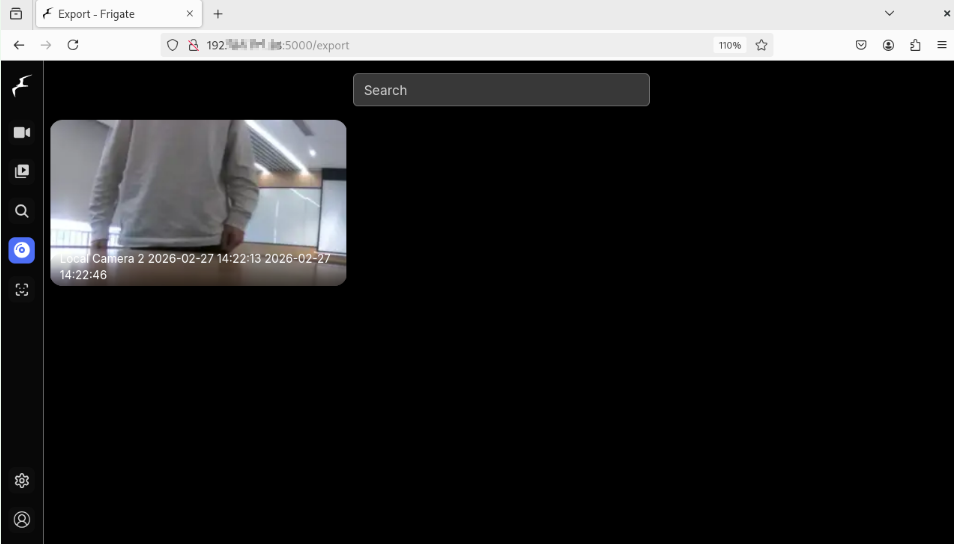Go back to the previous page
954x544 pixels.
coord(19,45)
